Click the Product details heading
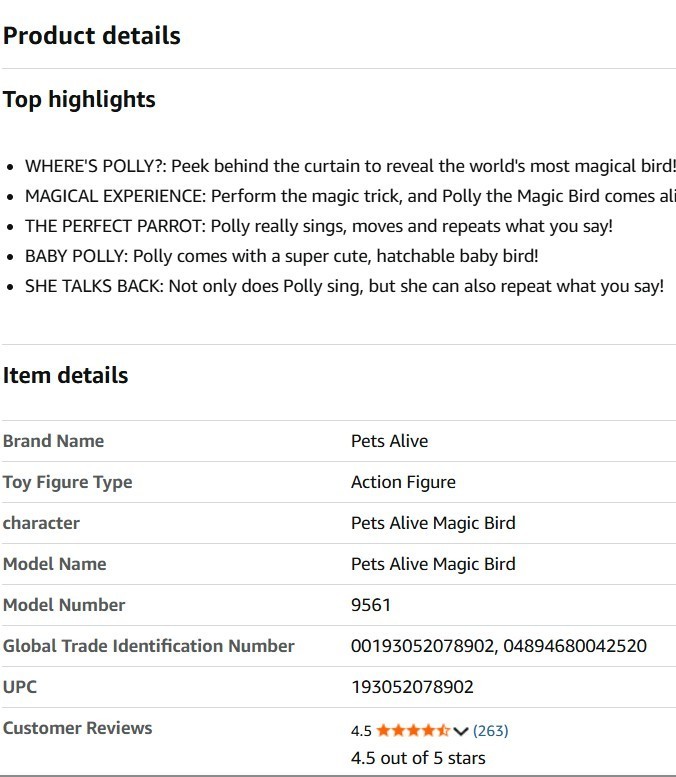The width and height of the screenshot is (676, 777). click(x=92, y=36)
